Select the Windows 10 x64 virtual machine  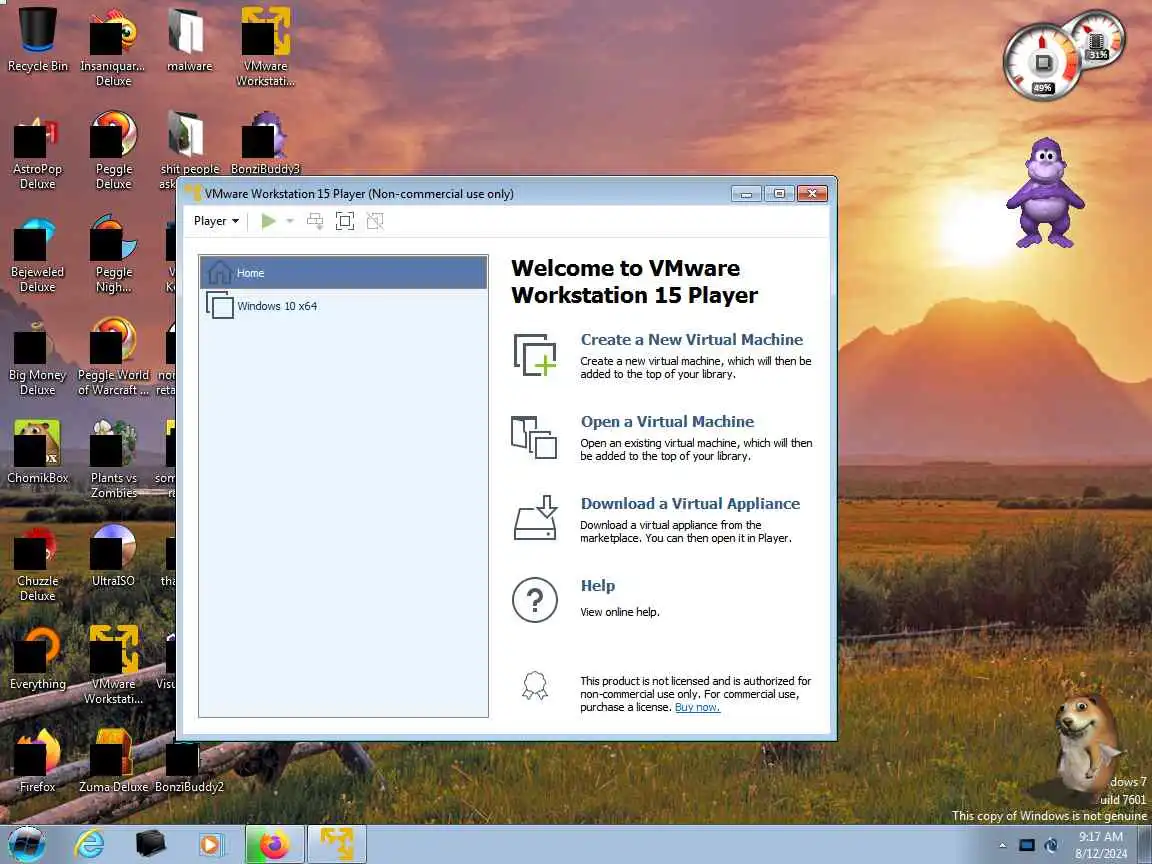tap(343, 306)
